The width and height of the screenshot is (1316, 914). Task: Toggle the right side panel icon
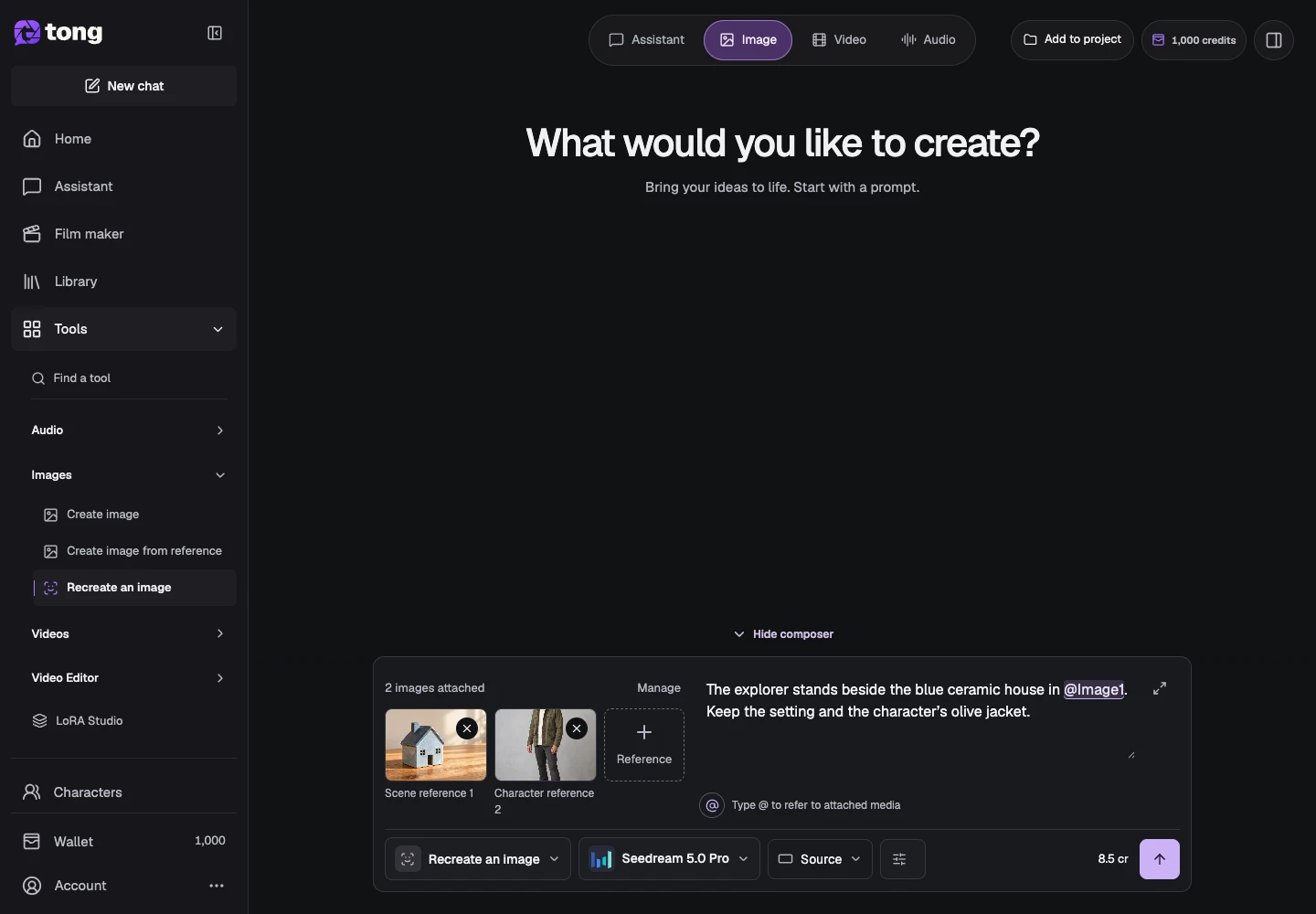click(x=1274, y=40)
